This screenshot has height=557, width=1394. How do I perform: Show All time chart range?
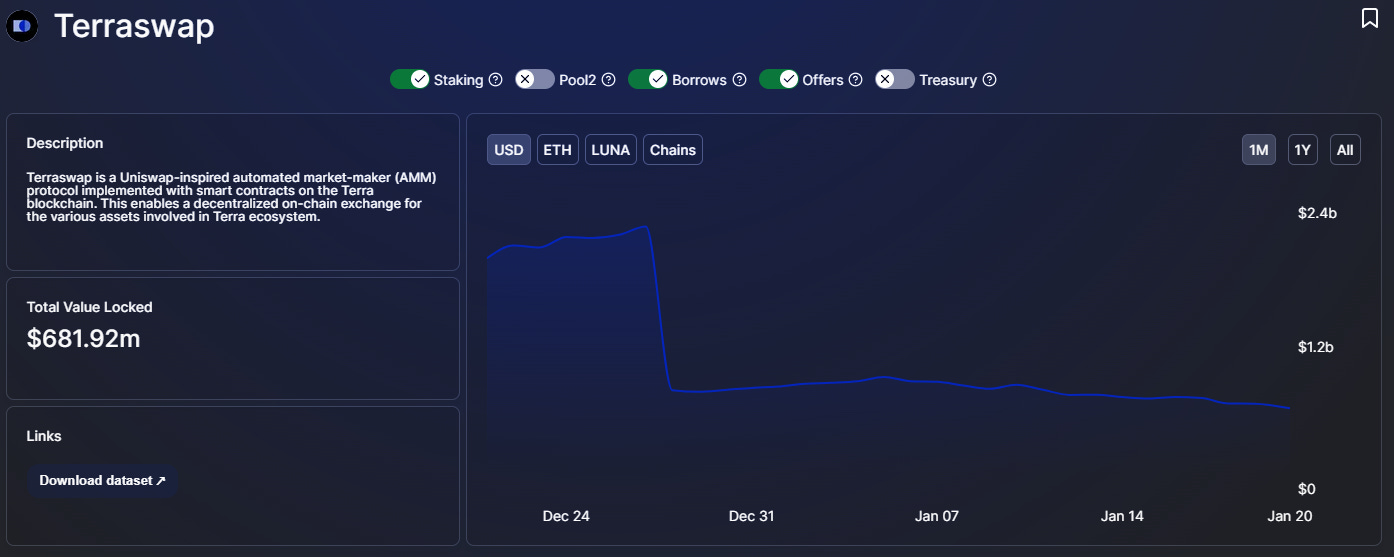click(x=1345, y=150)
